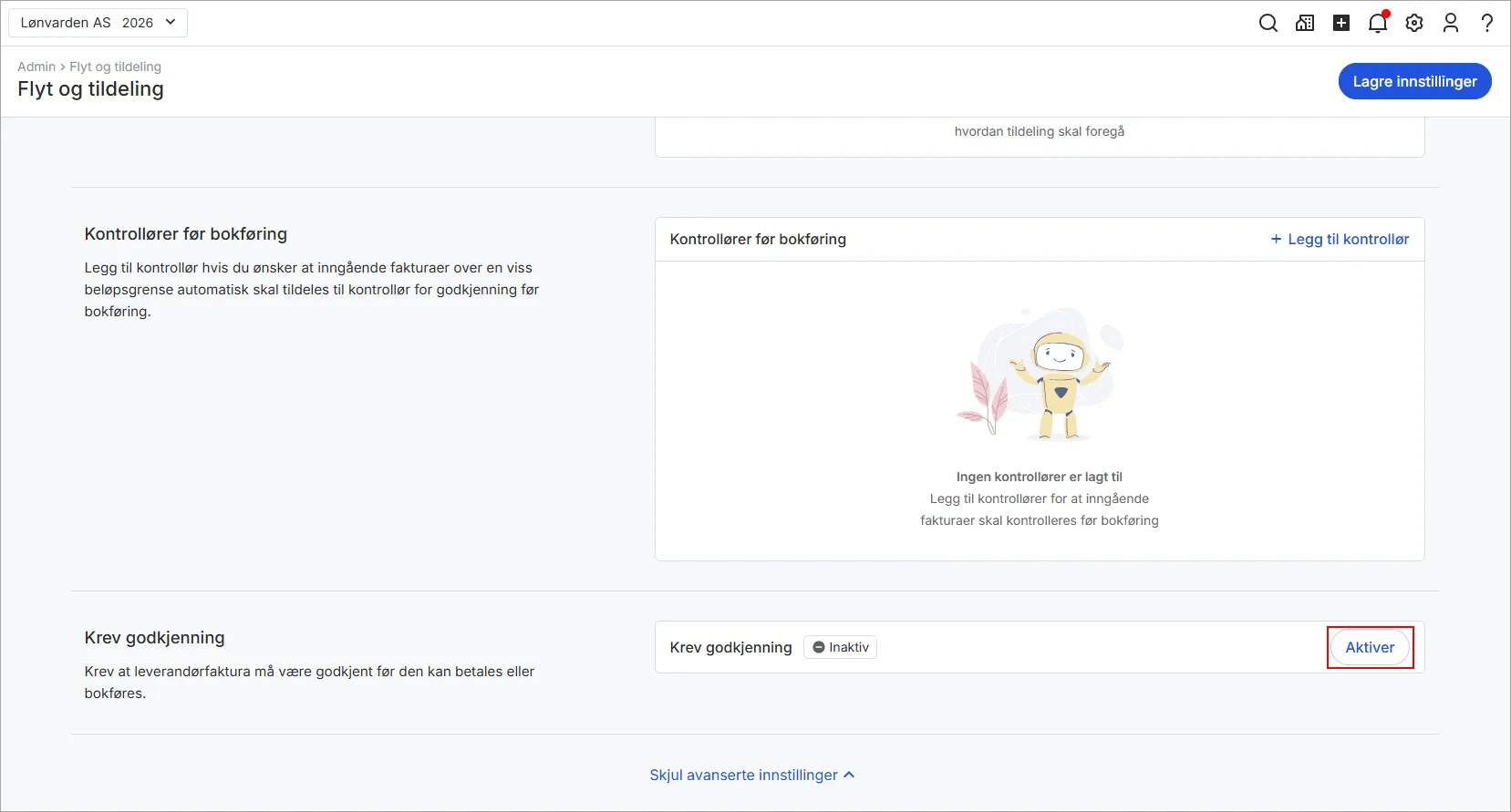Select Flyt og tildeling breadcrumb item
1511x812 pixels.
coord(115,67)
